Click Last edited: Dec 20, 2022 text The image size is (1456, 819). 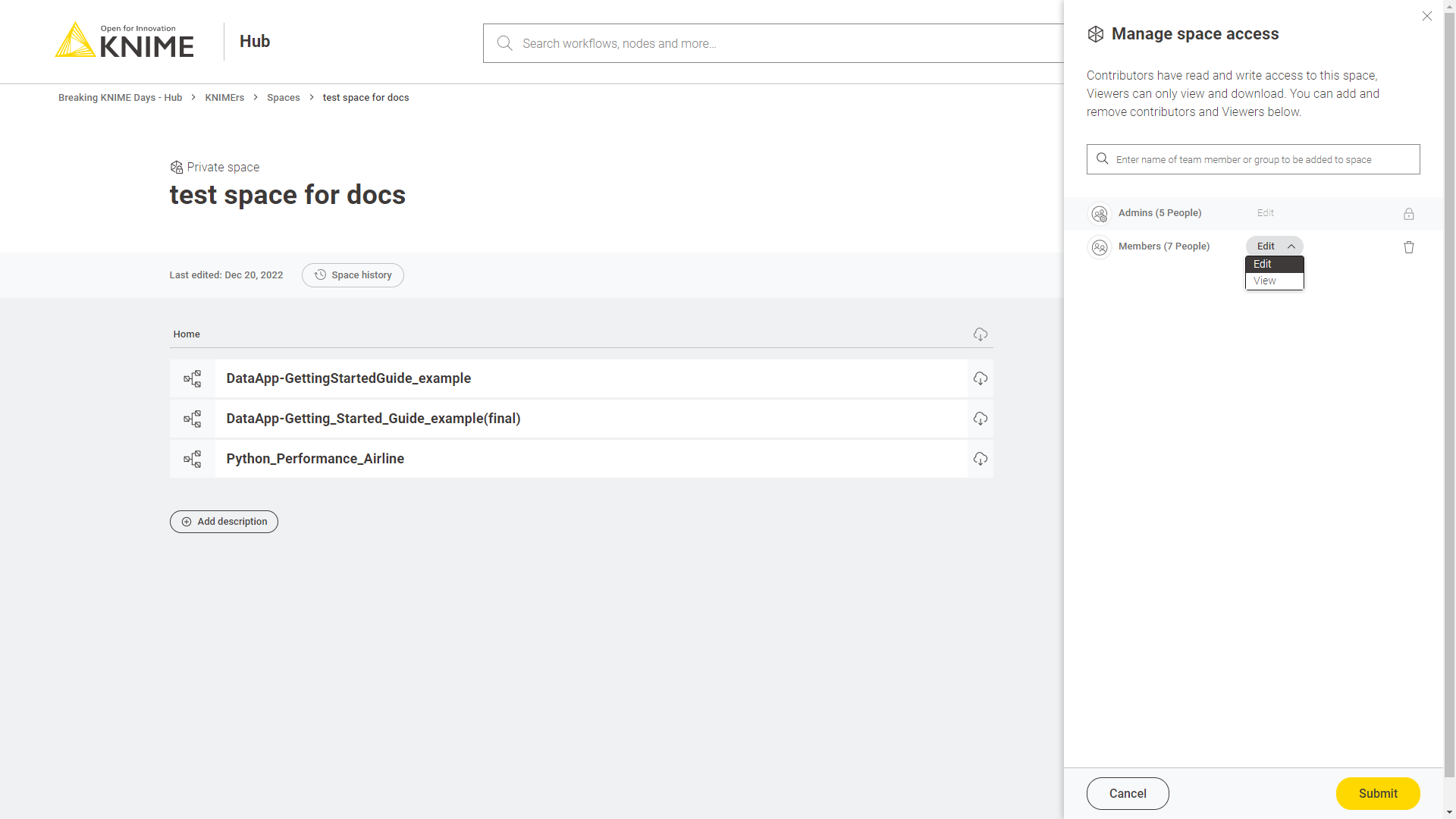(x=226, y=275)
